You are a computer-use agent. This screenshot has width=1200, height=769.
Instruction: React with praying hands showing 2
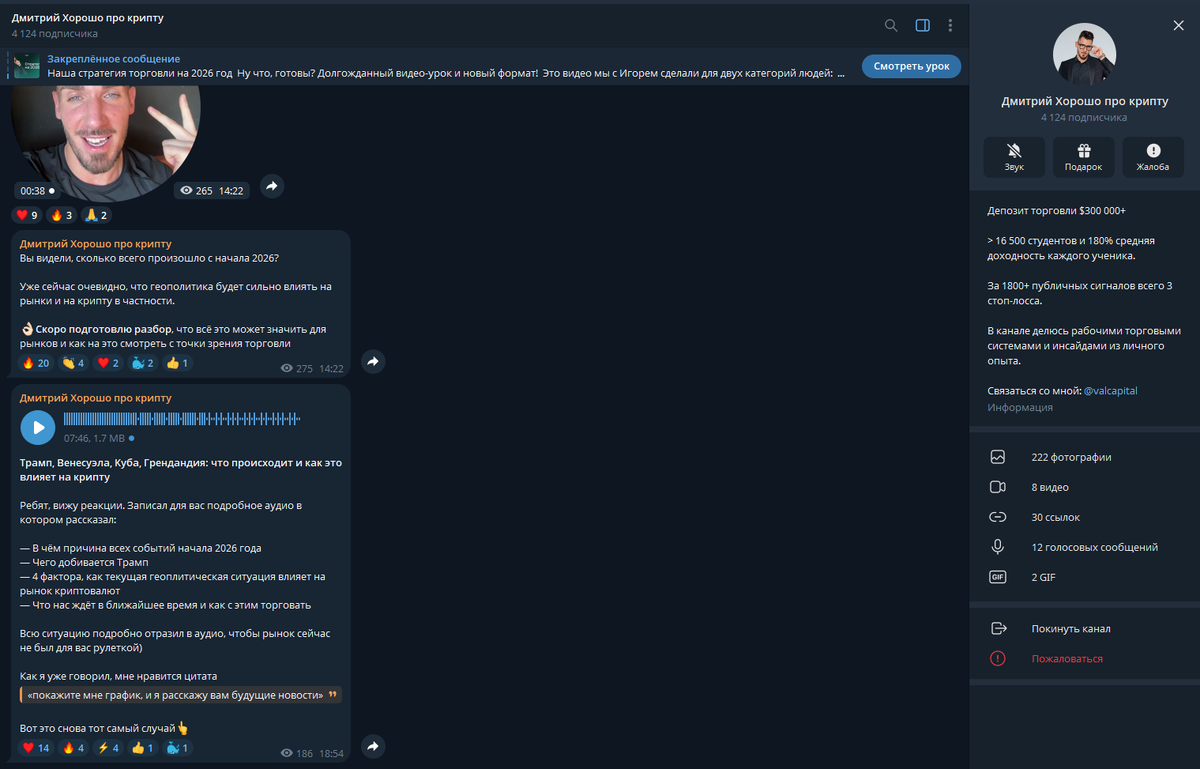coord(96,215)
